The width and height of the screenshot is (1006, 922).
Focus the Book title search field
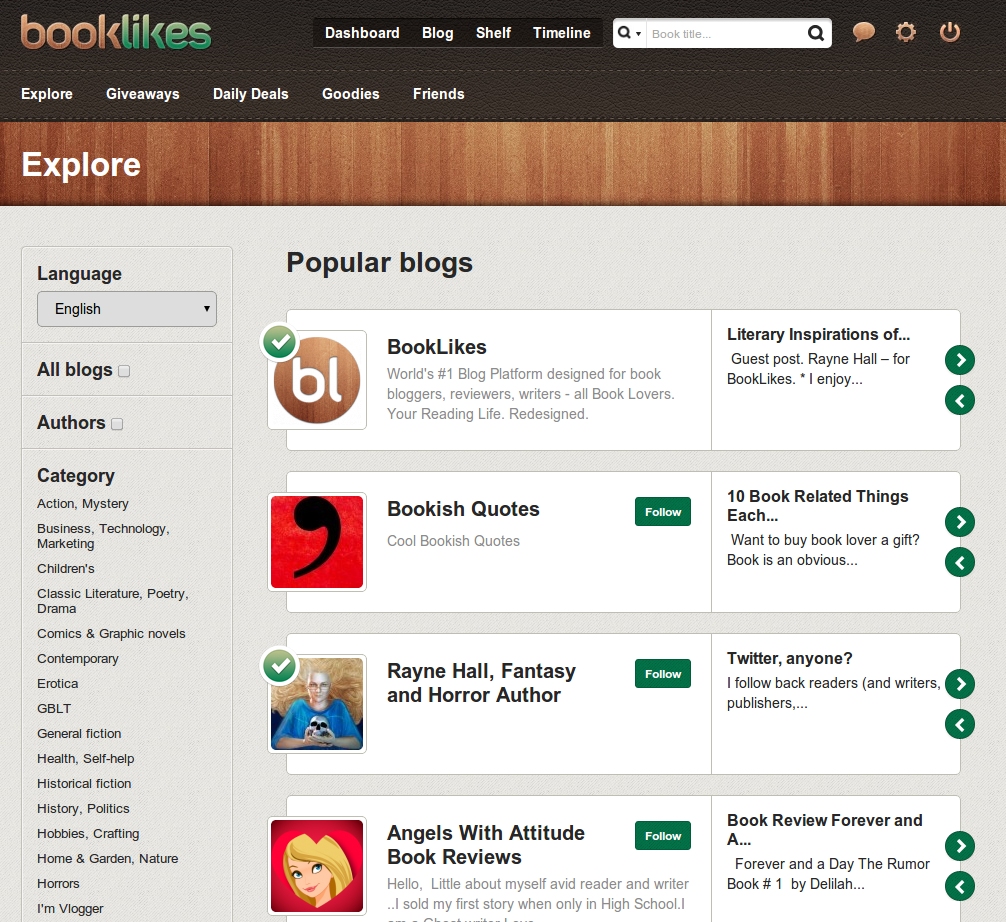[725, 34]
